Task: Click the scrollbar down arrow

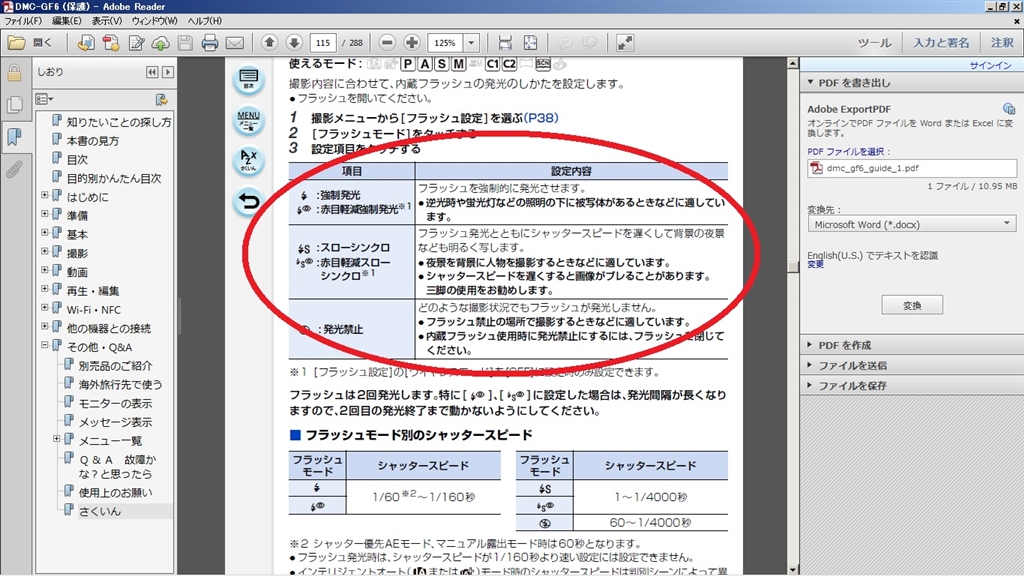Action: 792,569
